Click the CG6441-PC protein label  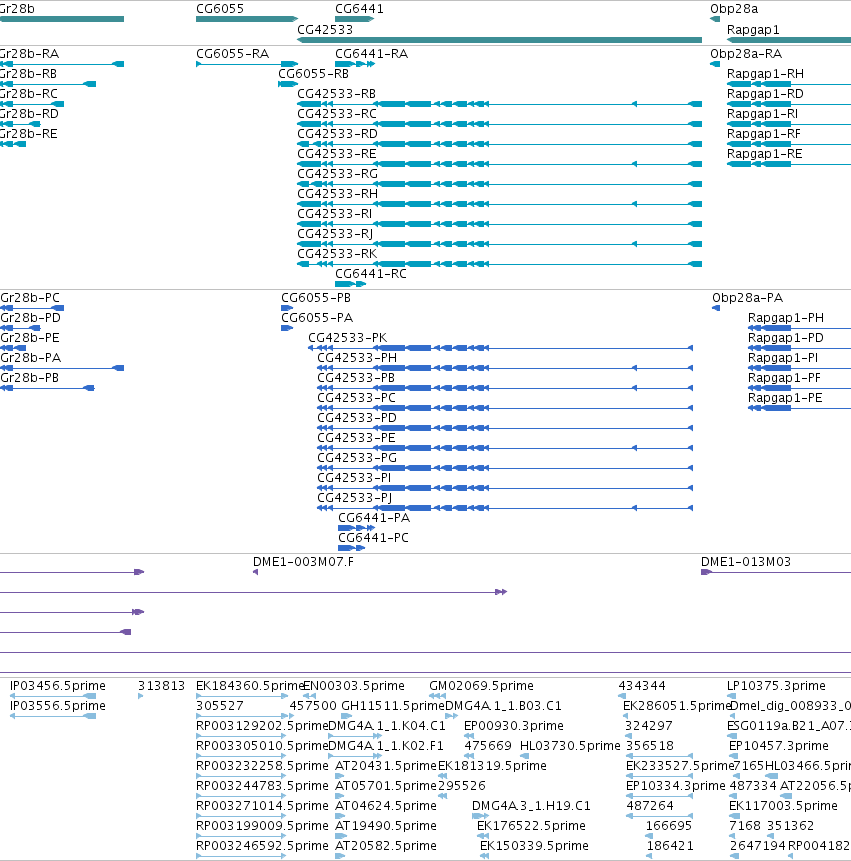point(373,538)
